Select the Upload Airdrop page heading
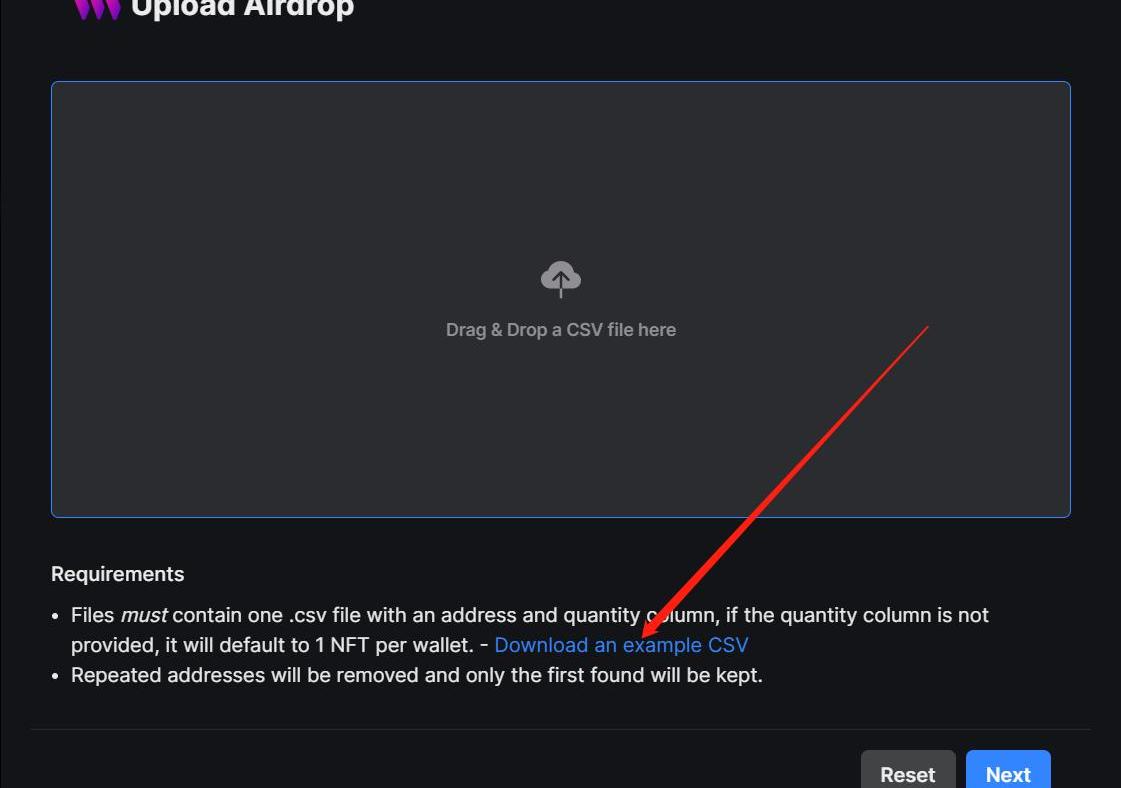 (243, 9)
